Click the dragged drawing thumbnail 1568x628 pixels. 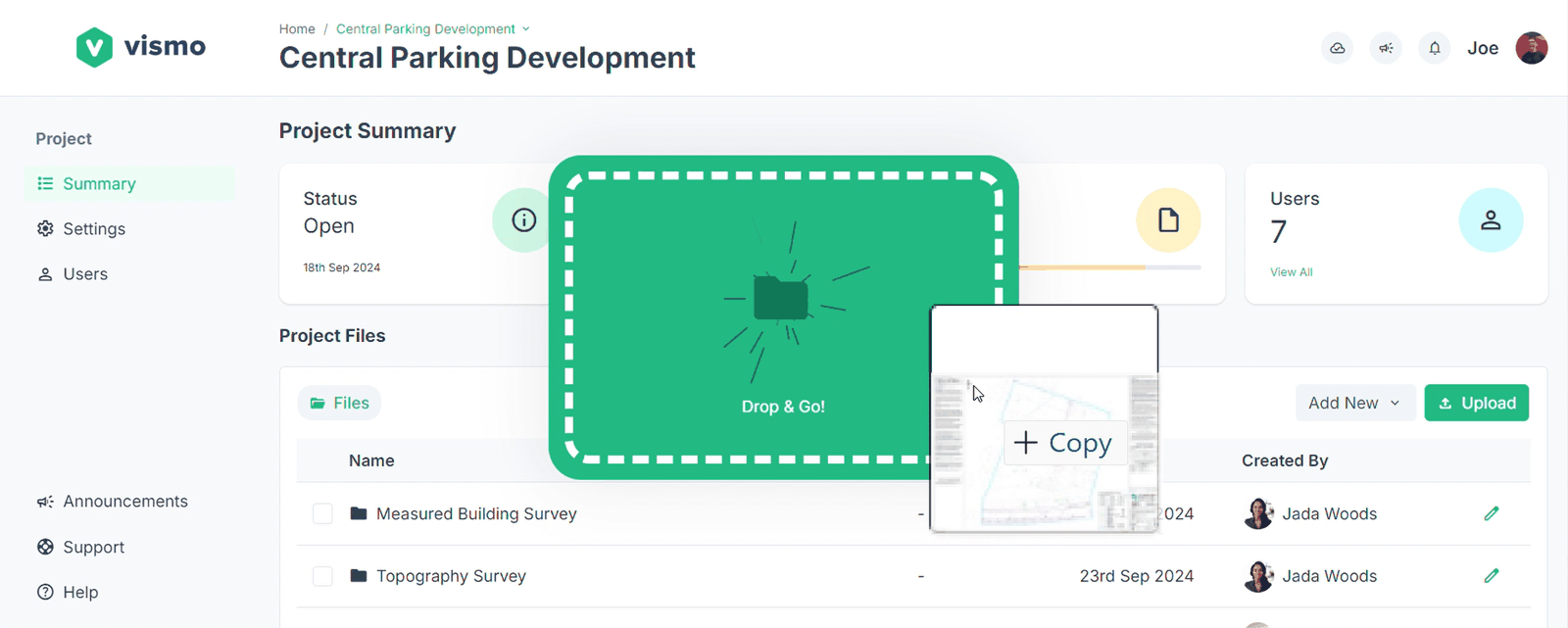click(x=1044, y=418)
